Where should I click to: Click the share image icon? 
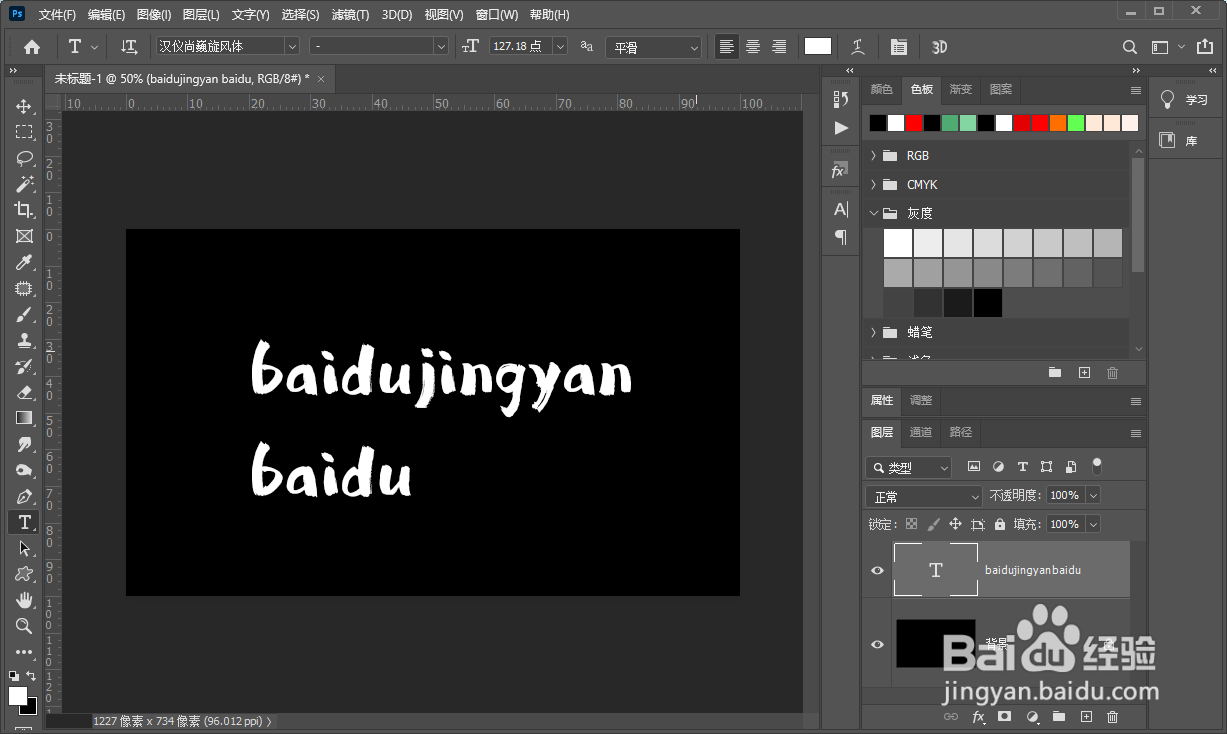point(1204,46)
